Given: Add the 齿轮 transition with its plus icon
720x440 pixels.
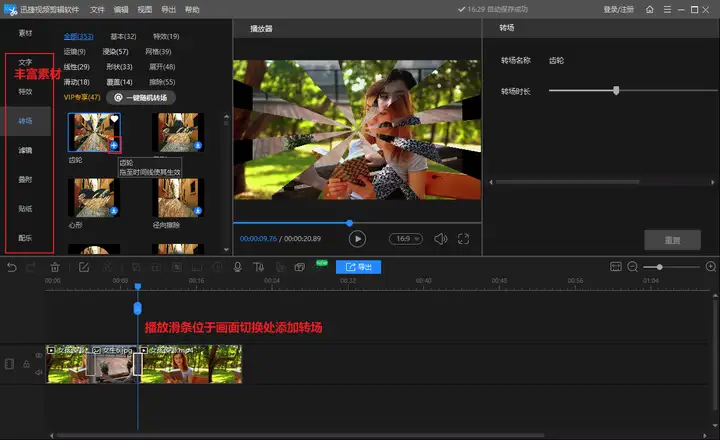Looking at the screenshot, I should click(x=114, y=146).
